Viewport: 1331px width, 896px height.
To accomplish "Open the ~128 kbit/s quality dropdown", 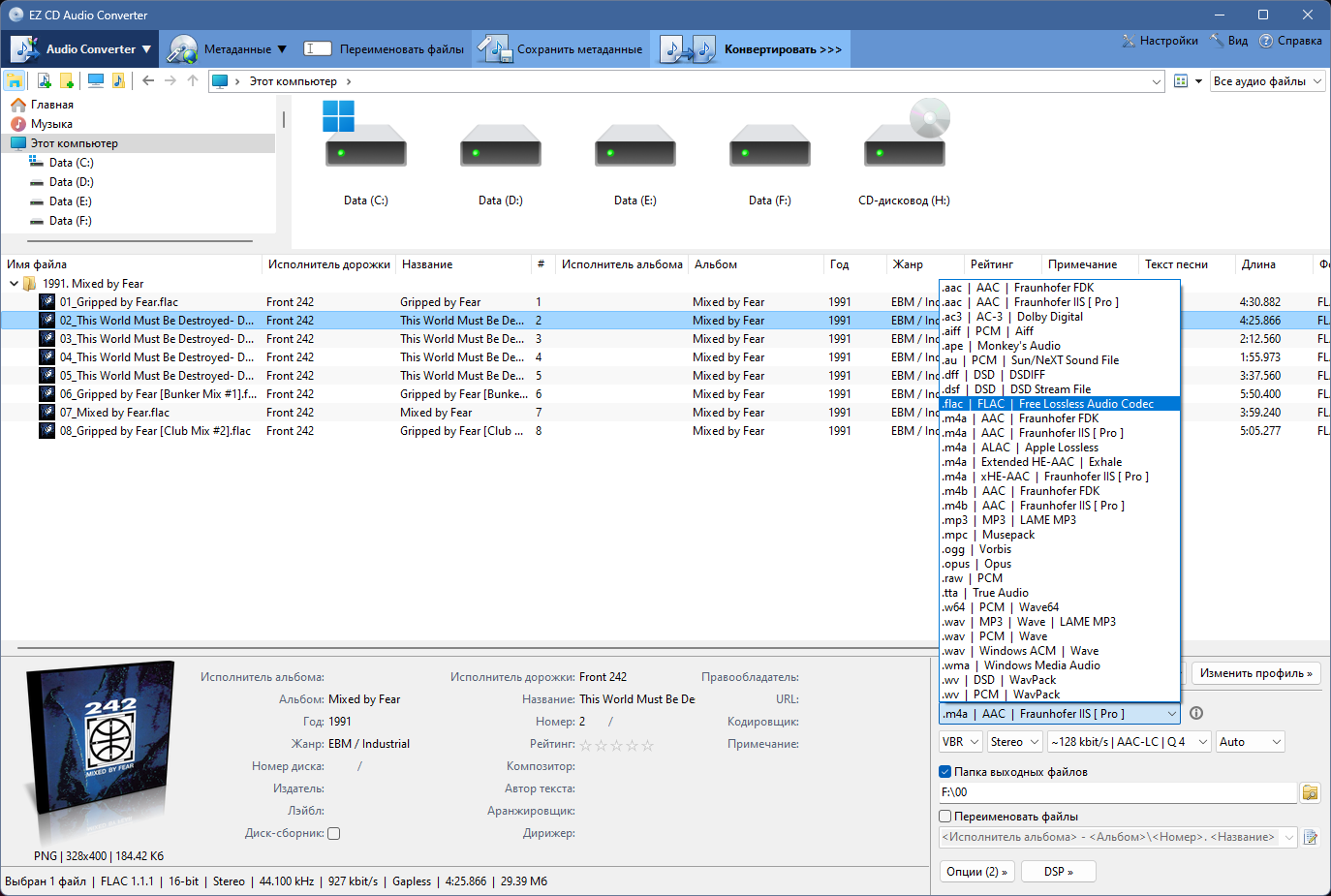I will 1130,742.
